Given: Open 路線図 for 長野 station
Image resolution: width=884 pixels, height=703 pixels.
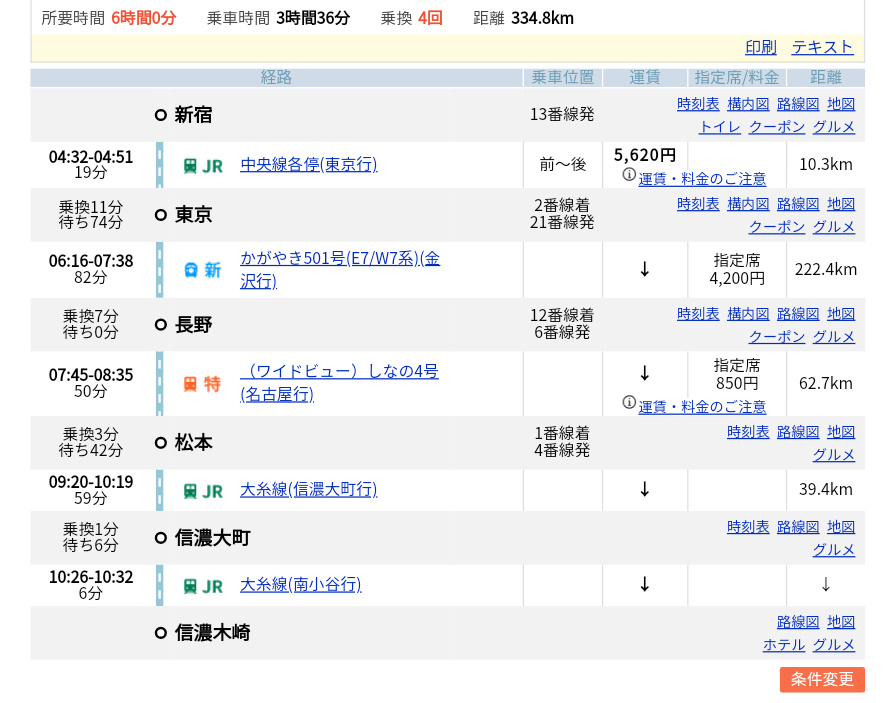Looking at the screenshot, I should (798, 314).
